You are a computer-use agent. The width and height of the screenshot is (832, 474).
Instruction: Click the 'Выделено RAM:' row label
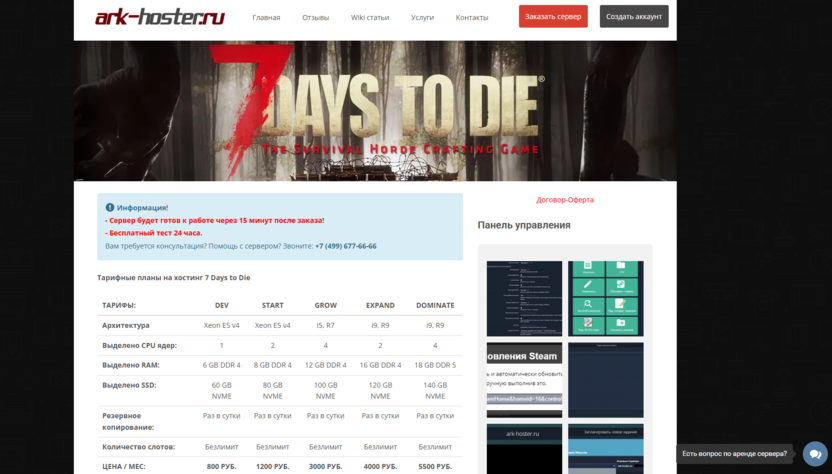click(131, 365)
